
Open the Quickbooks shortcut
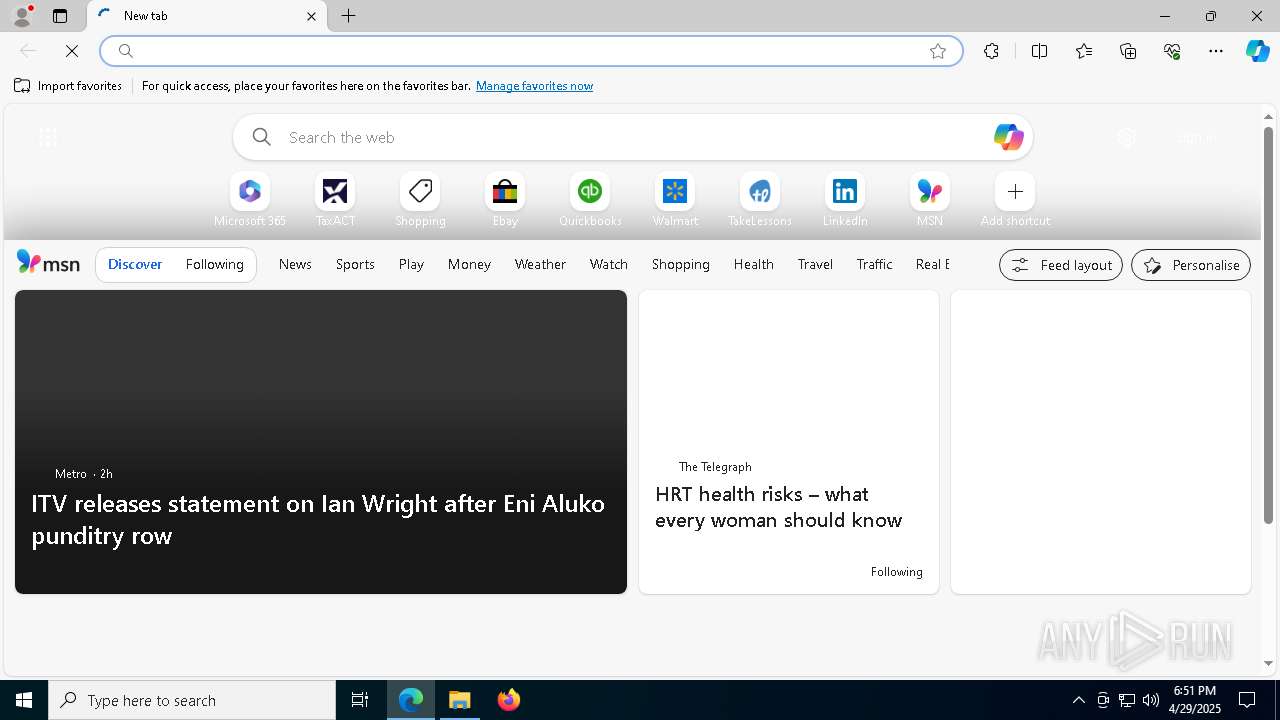point(590,200)
